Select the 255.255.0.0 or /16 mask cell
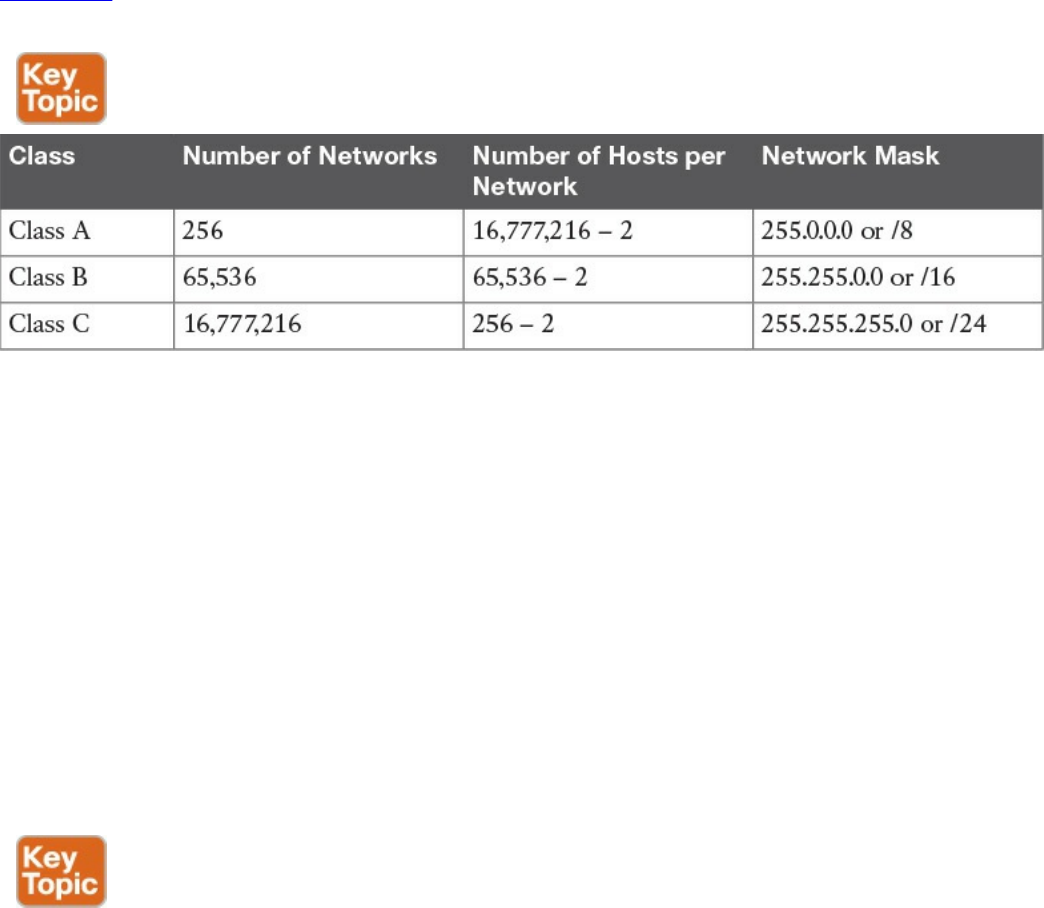The image size is (1044, 908). pyautogui.click(x=898, y=279)
